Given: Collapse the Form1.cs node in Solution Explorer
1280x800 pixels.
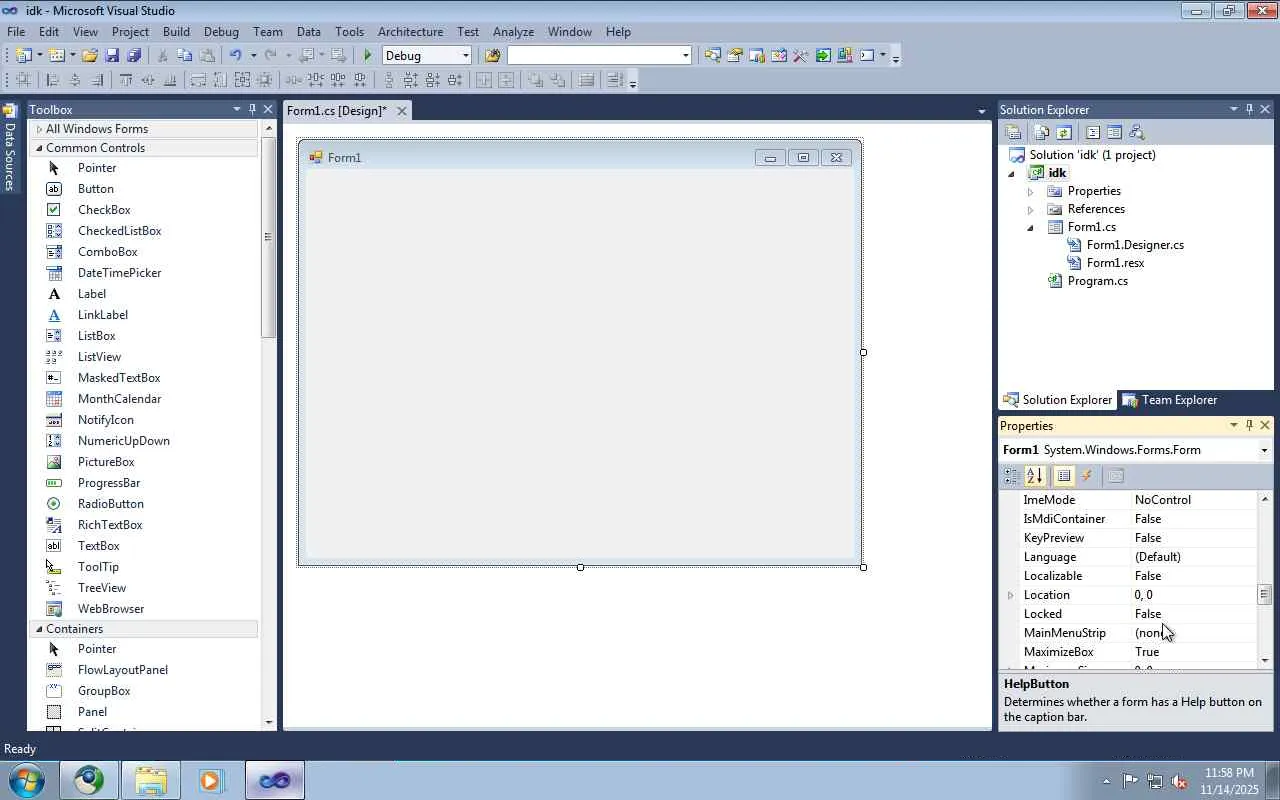Looking at the screenshot, I should (1030, 227).
